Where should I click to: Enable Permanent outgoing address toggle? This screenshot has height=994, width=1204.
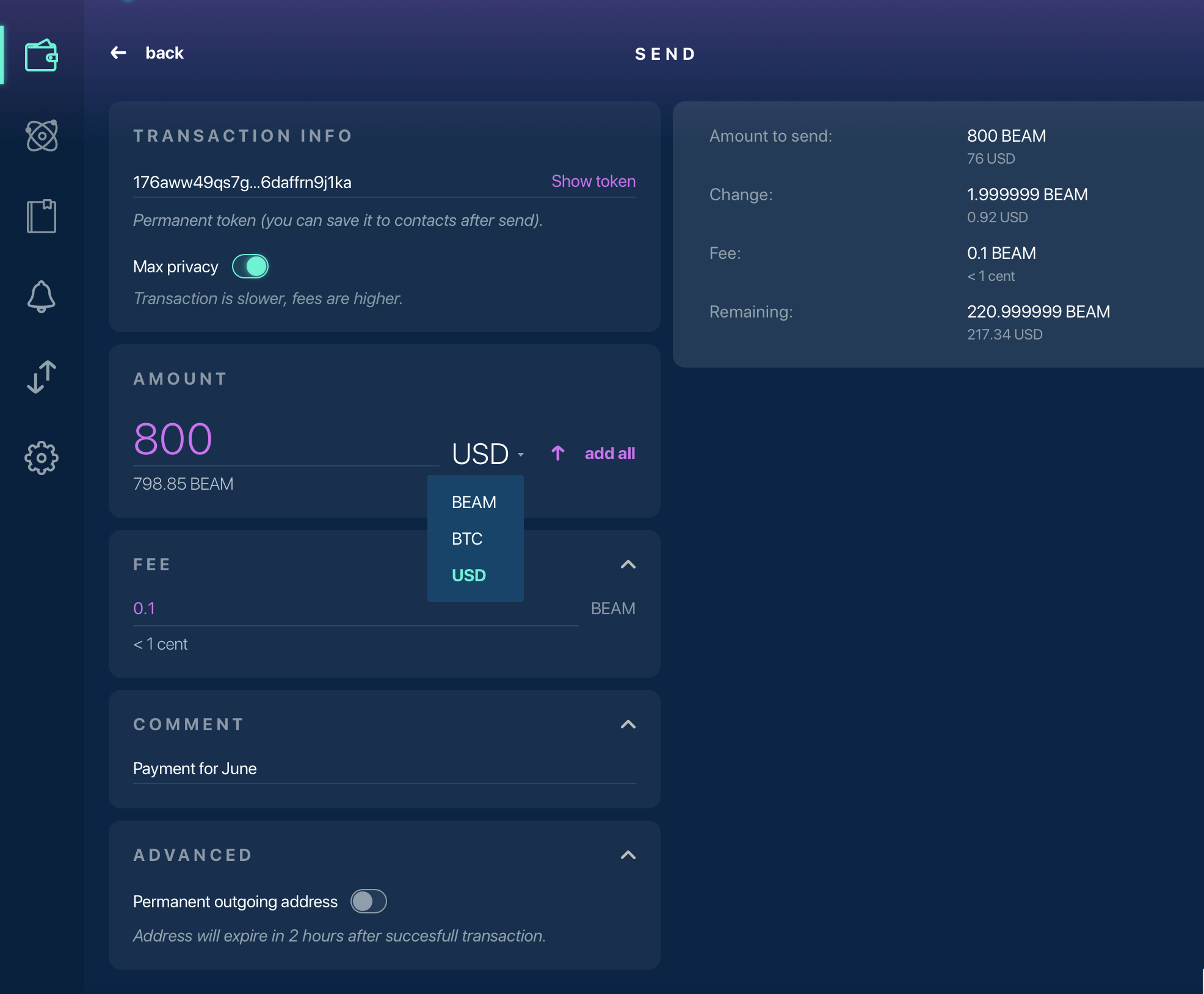[369, 901]
